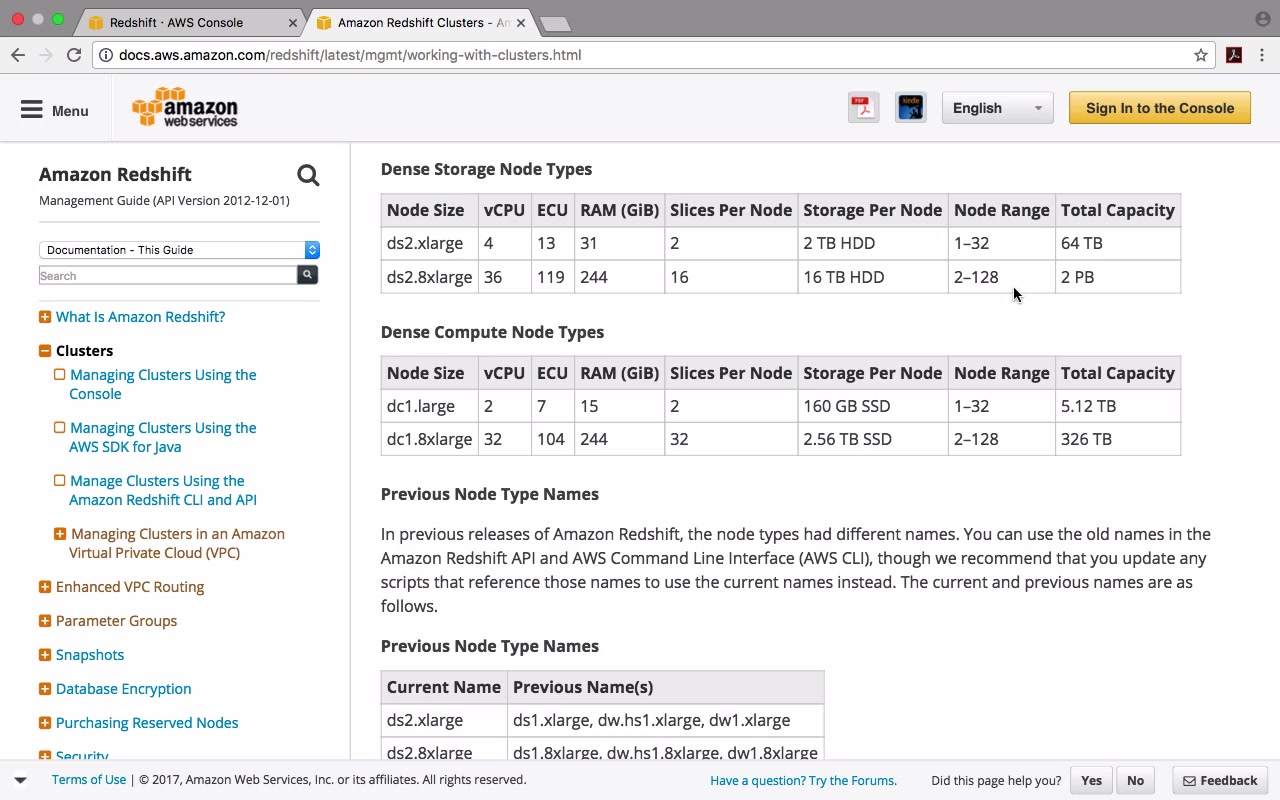Screen dimensions: 1280x800
Task: Expand the Parameter Groups section
Action: point(45,621)
